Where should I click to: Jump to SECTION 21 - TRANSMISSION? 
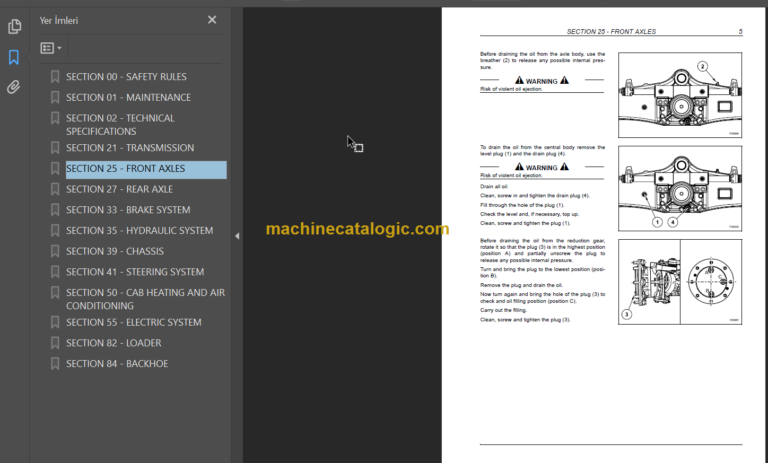pos(130,148)
